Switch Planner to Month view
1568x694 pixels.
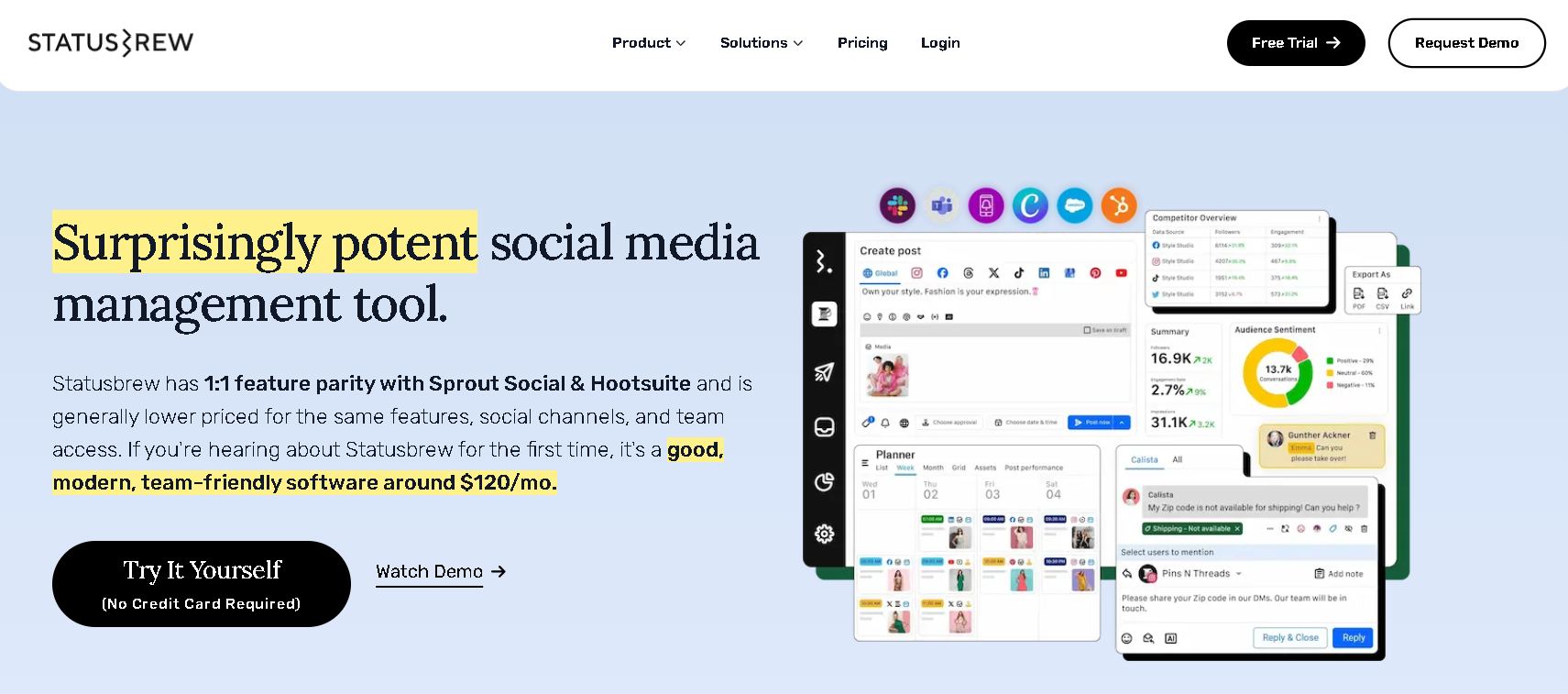[x=933, y=468]
